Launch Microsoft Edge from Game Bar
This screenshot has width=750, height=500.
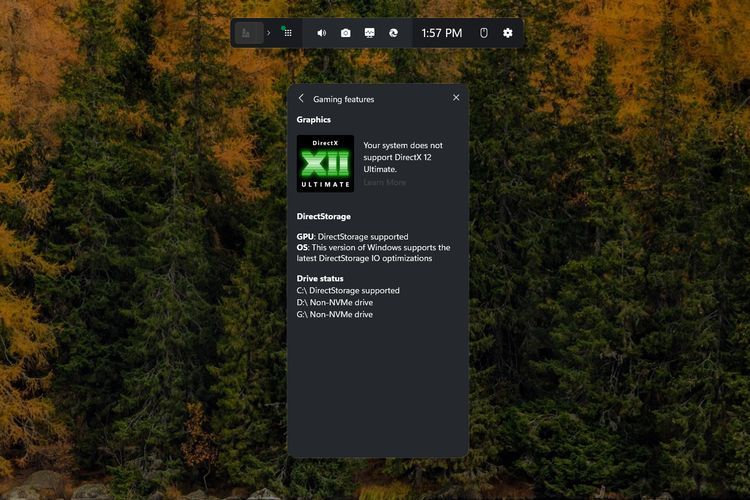pos(394,33)
